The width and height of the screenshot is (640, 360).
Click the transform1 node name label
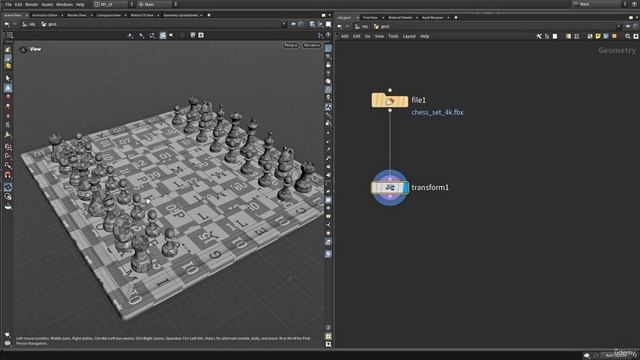pos(430,187)
